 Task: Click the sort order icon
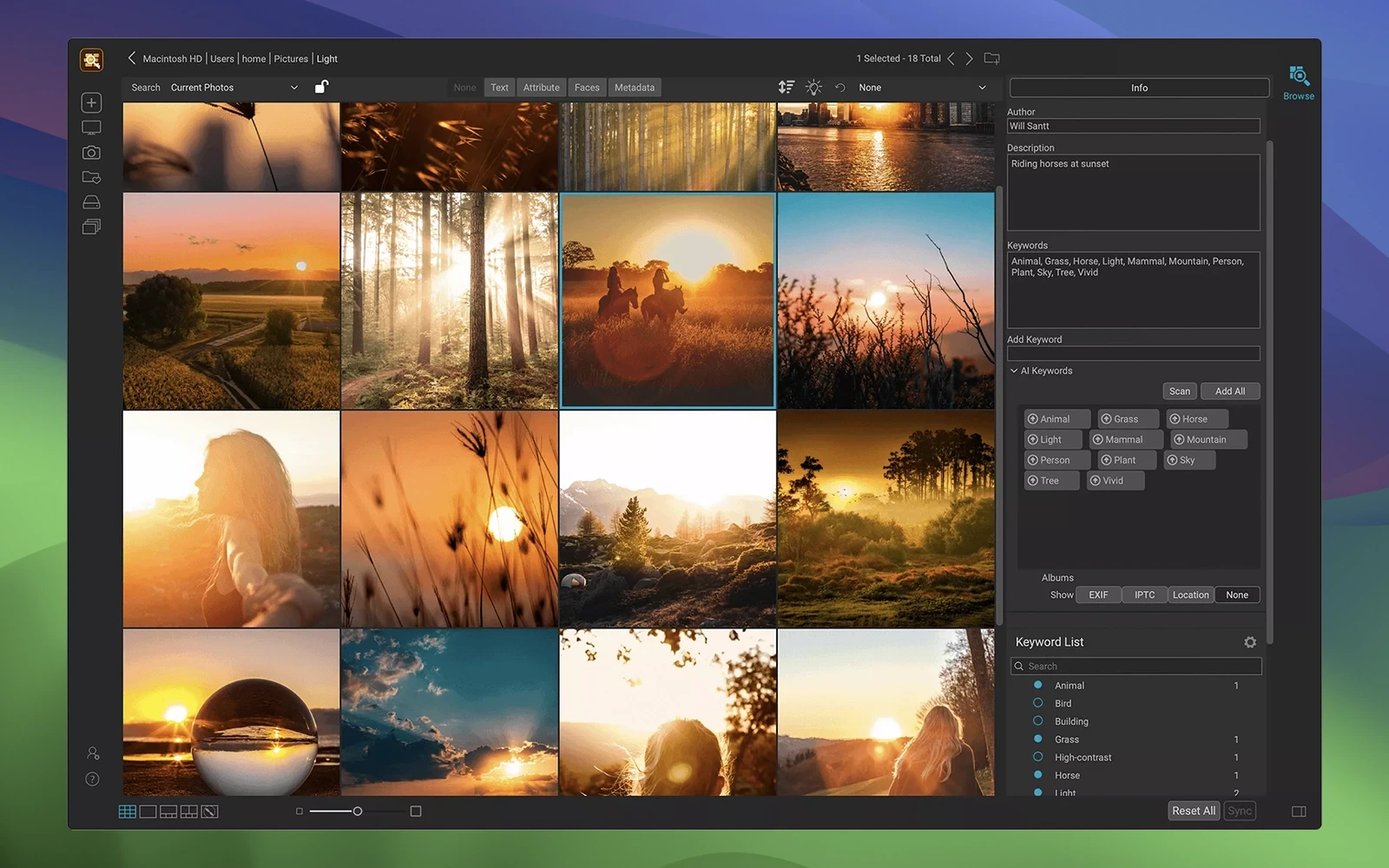tap(786, 87)
